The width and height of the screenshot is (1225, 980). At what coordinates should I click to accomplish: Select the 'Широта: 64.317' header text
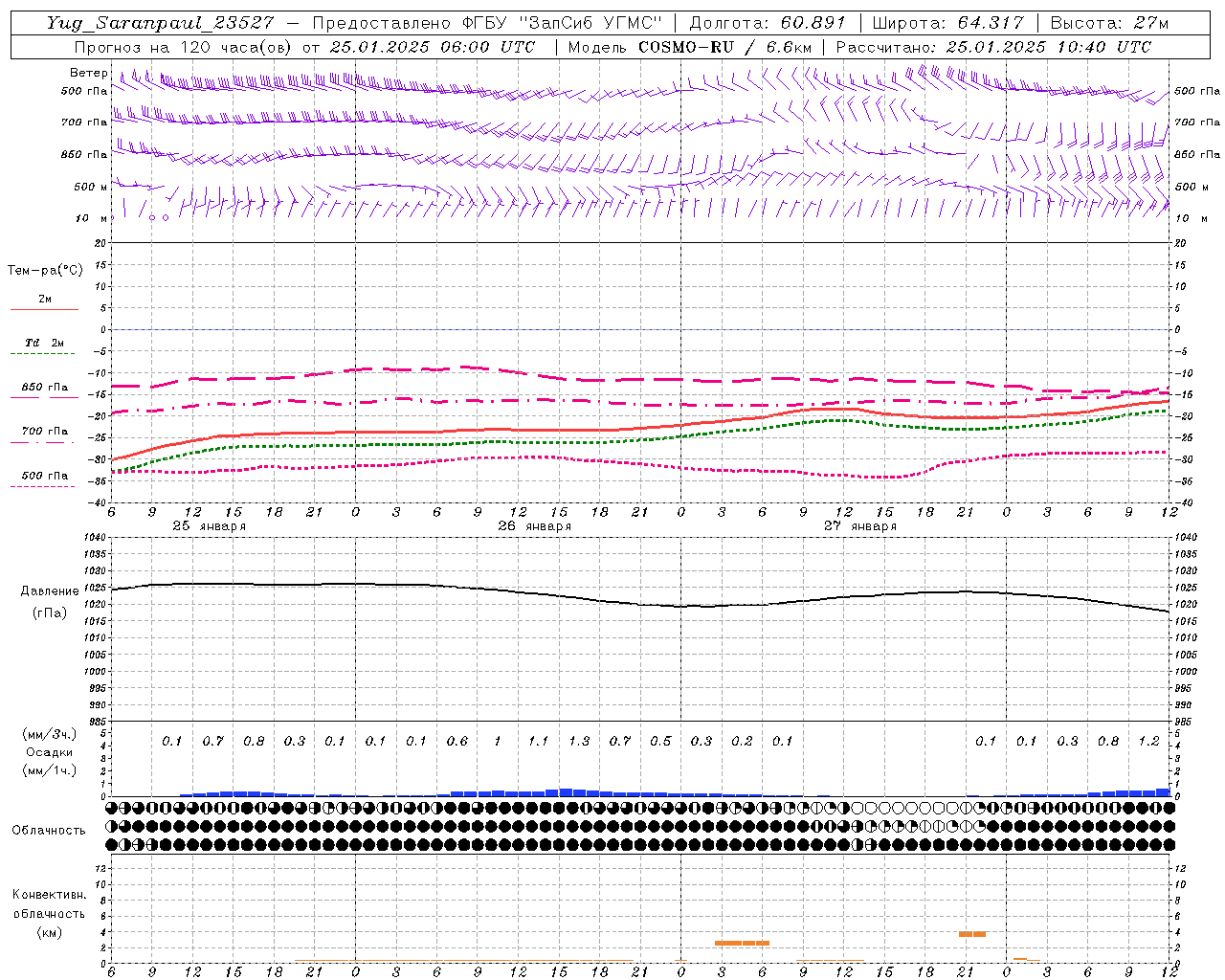point(947,23)
